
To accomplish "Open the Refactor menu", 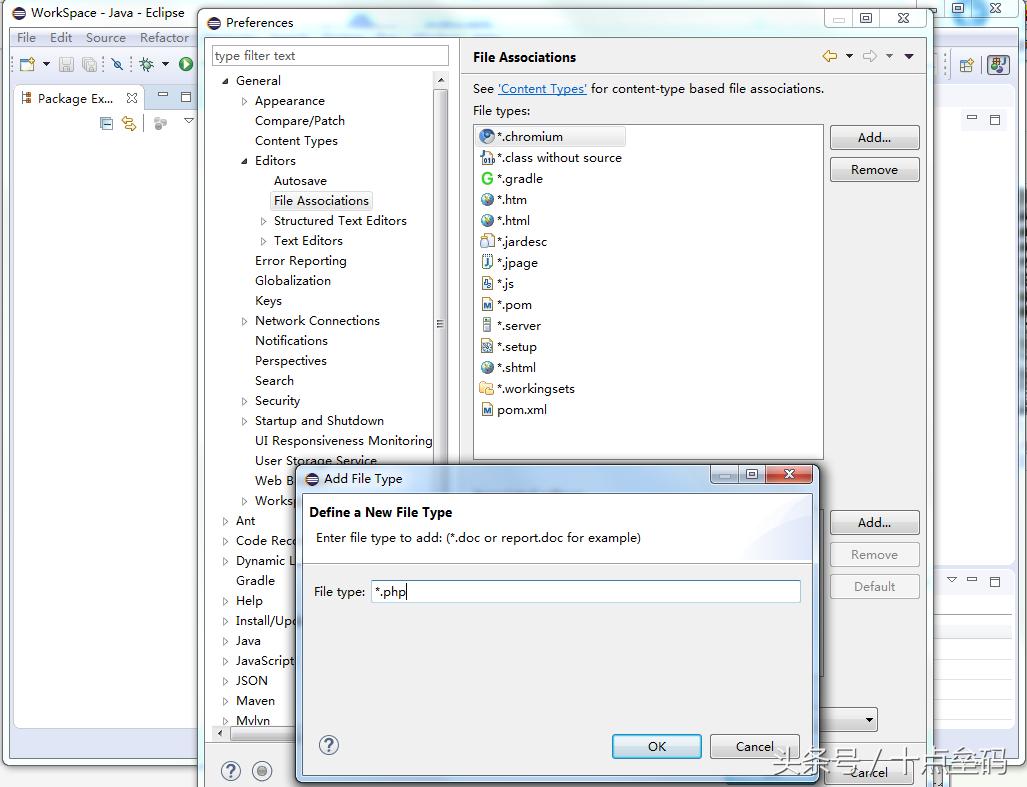I will click(164, 38).
